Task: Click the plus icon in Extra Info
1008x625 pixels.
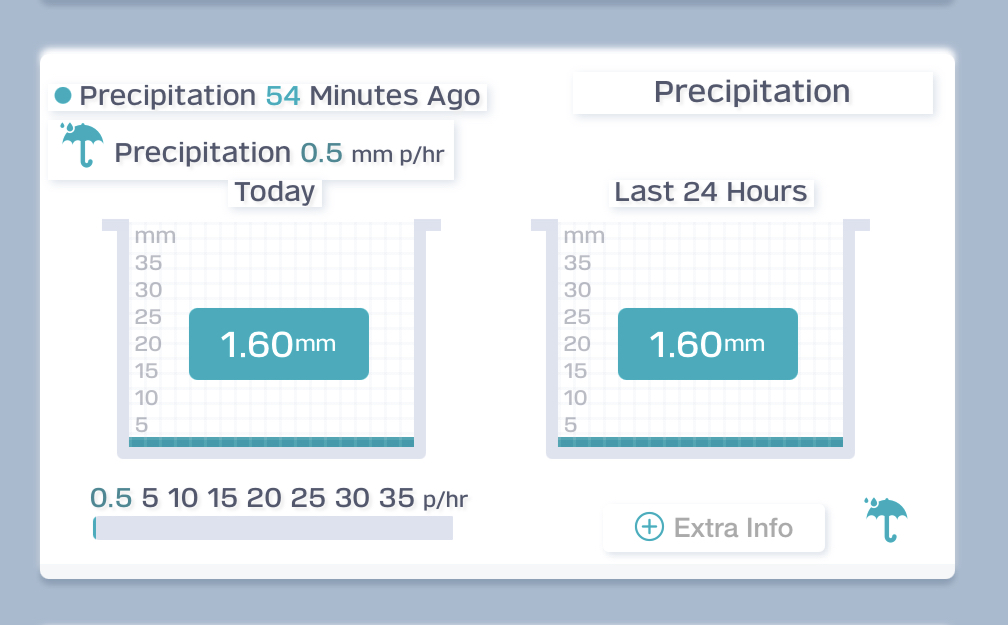Action: pos(650,527)
